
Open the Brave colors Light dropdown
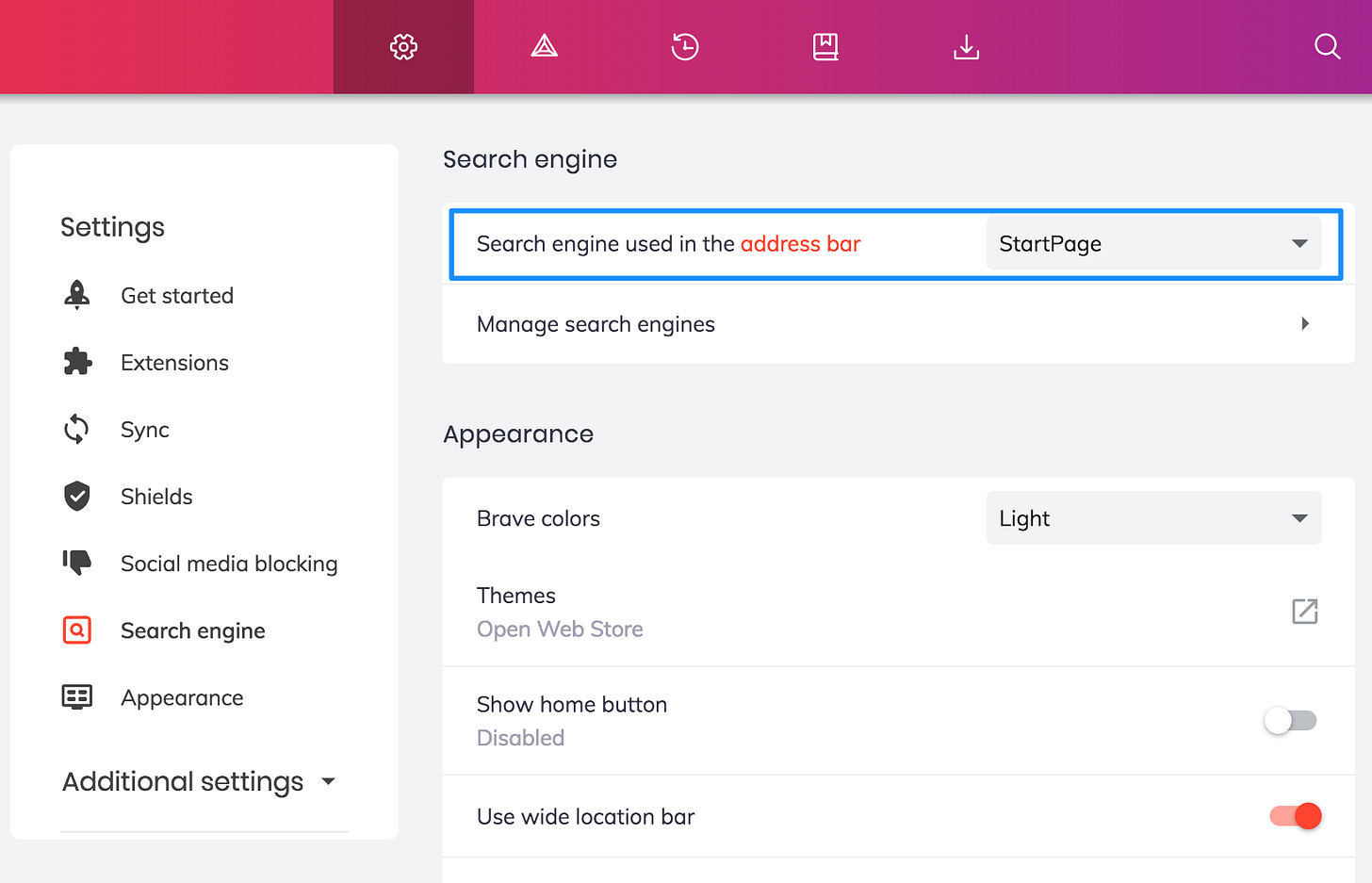(x=1153, y=518)
